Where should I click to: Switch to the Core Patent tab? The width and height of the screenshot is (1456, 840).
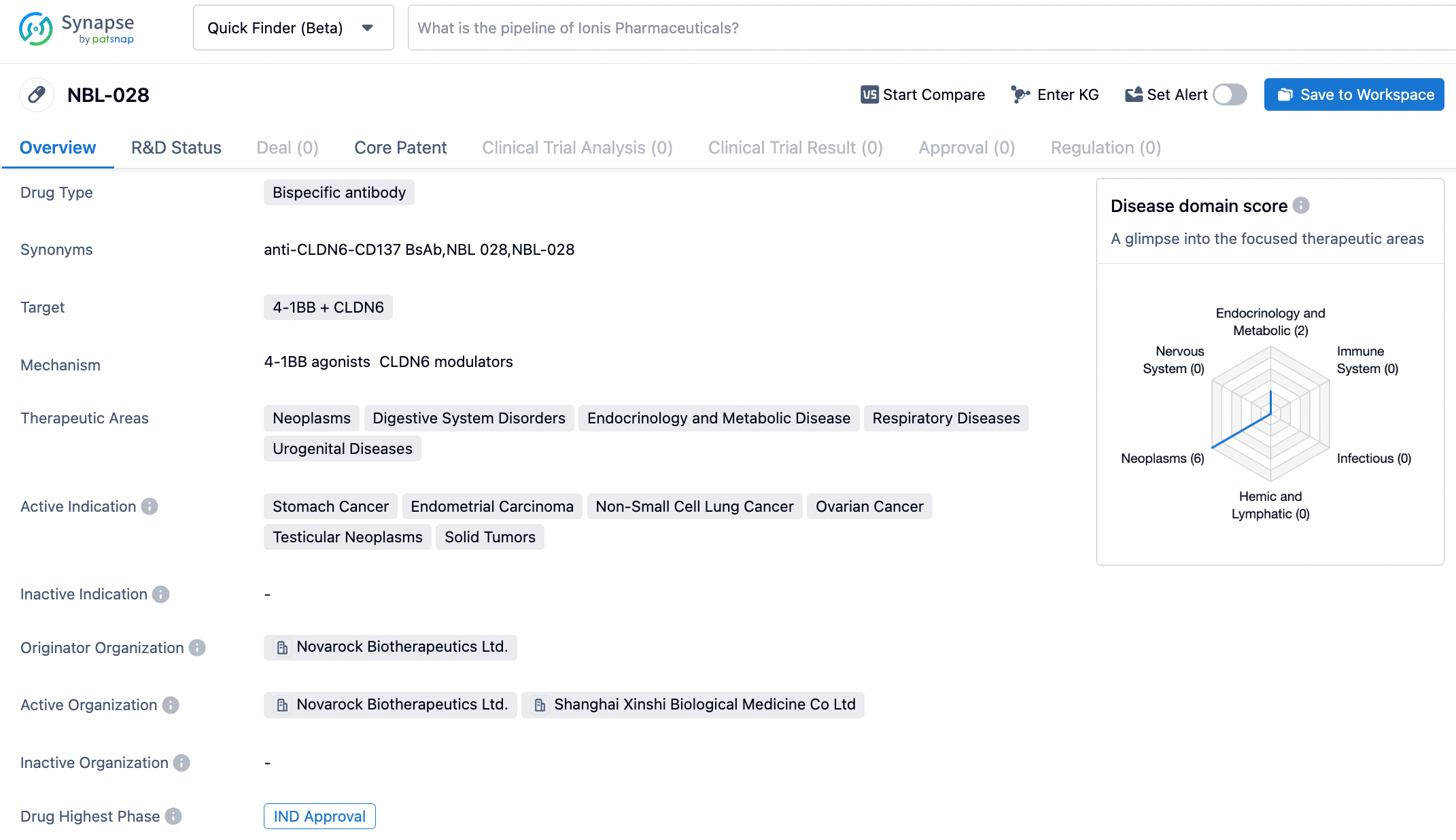tap(400, 147)
